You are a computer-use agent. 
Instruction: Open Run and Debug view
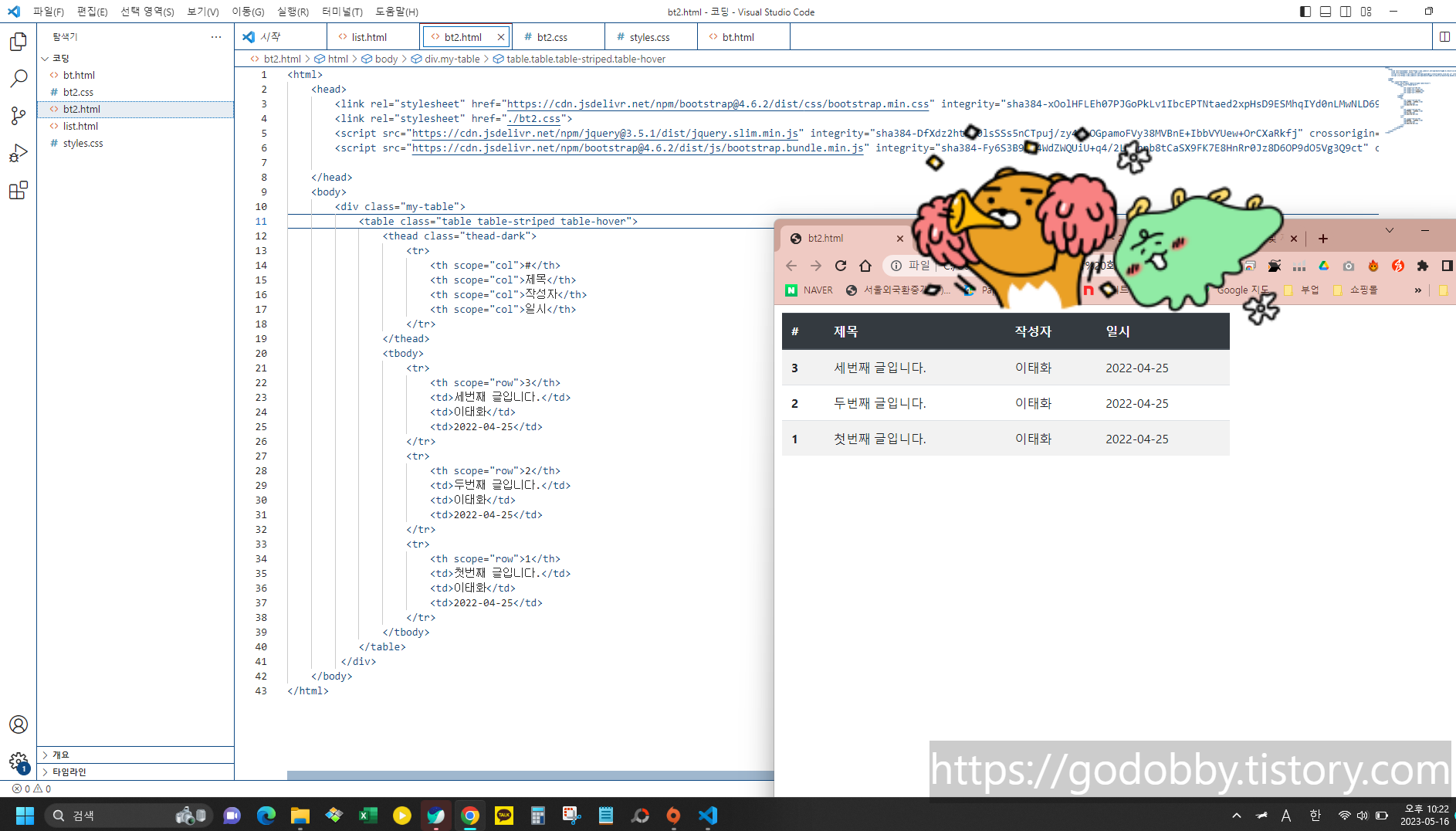(19, 153)
